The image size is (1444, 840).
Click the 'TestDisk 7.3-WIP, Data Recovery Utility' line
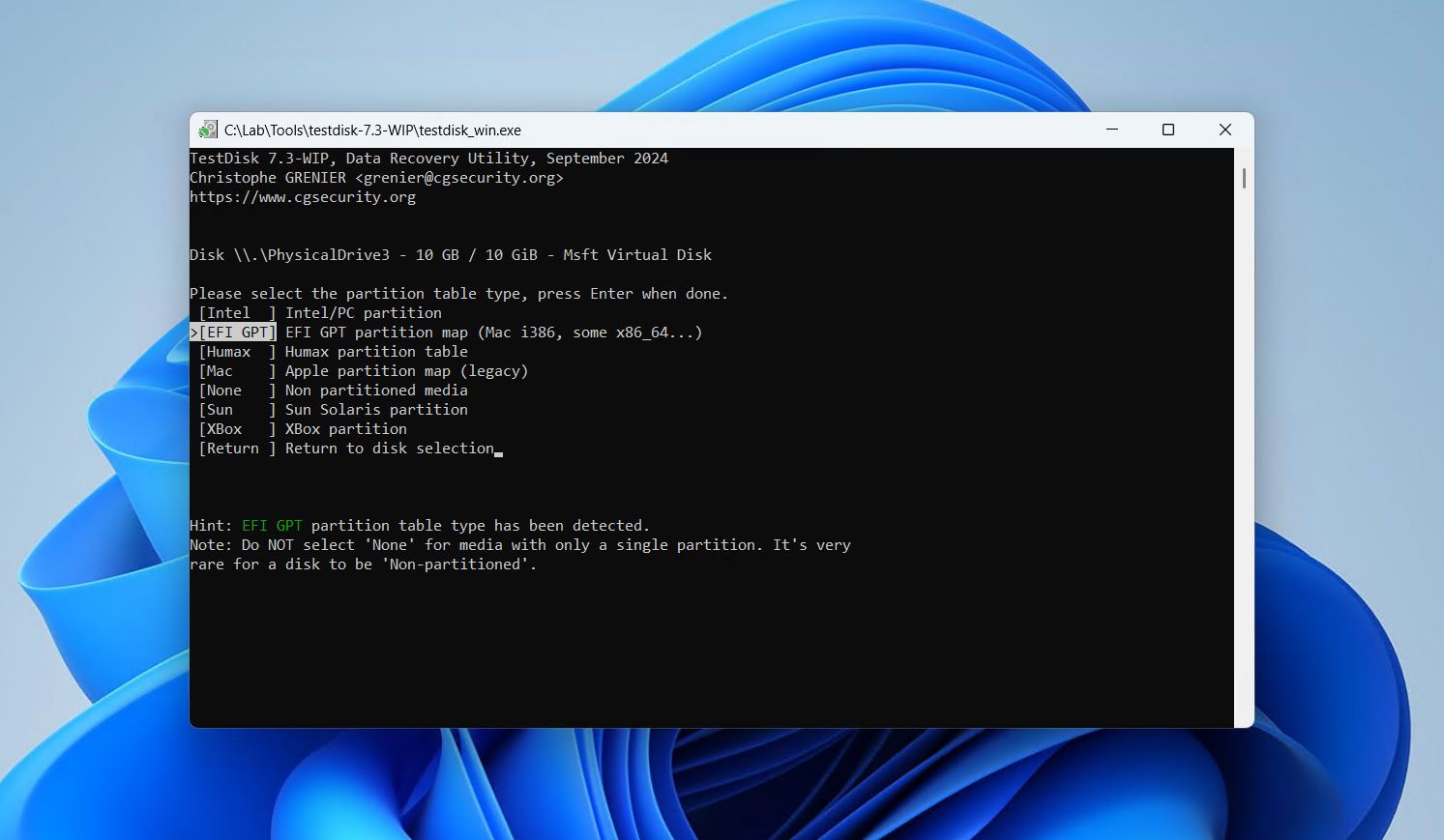[428, 159]
